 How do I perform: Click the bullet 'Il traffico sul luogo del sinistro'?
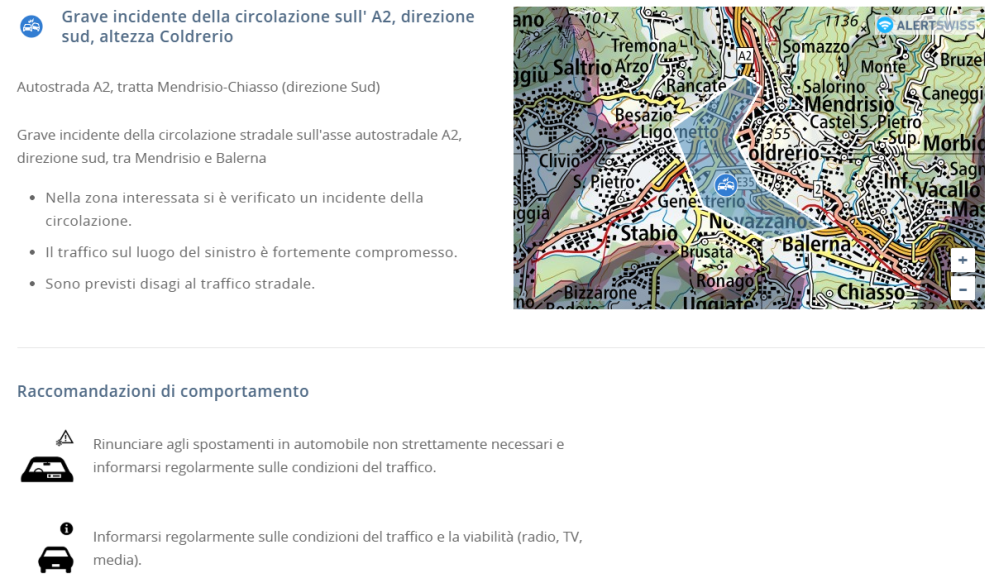click(251, 252)
